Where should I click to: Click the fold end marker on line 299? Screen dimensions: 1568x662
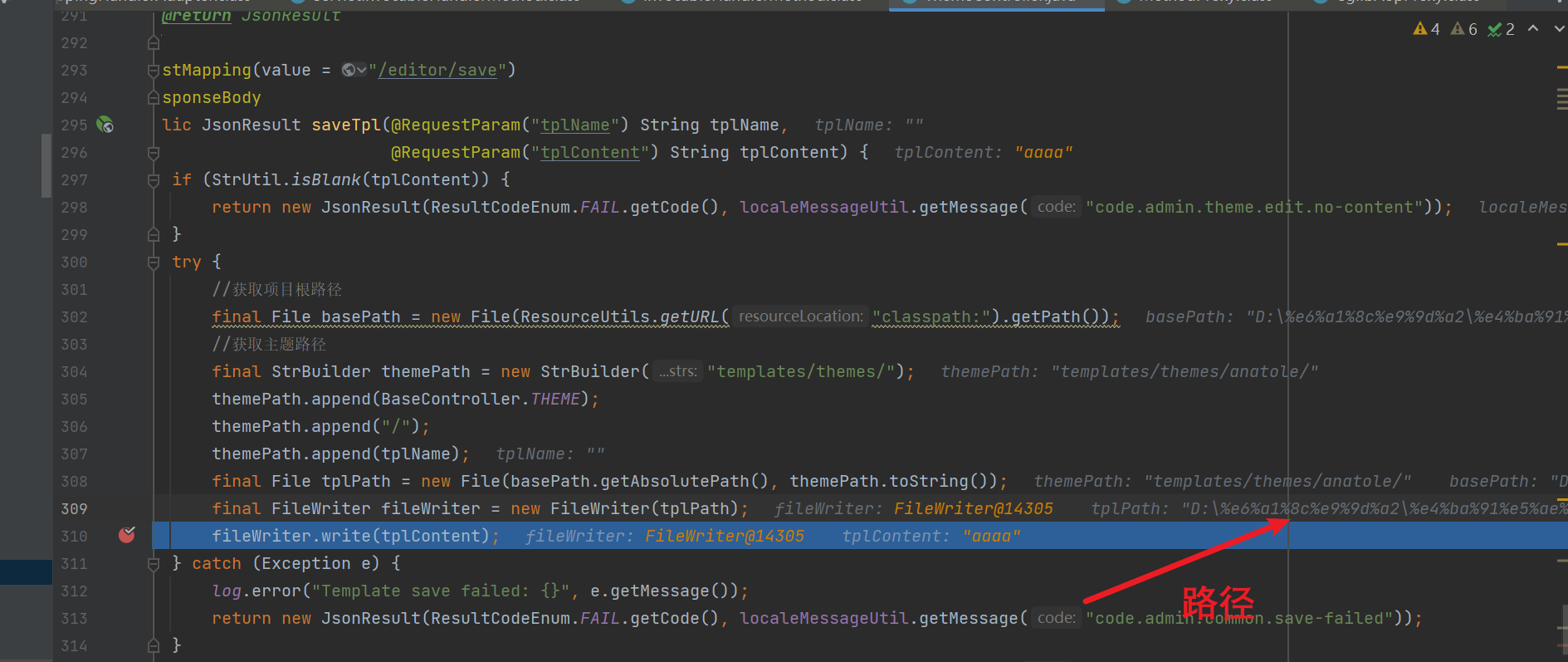154,235
